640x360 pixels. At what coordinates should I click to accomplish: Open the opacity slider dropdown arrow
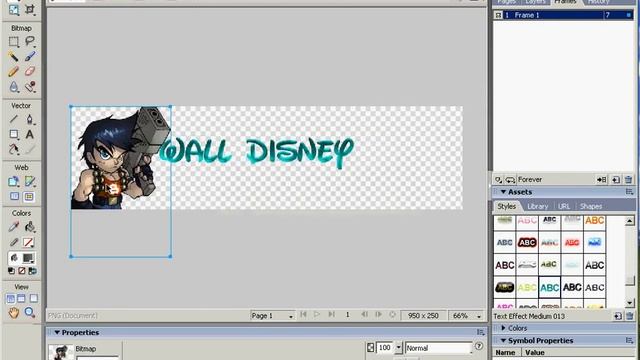pos(398,348)
